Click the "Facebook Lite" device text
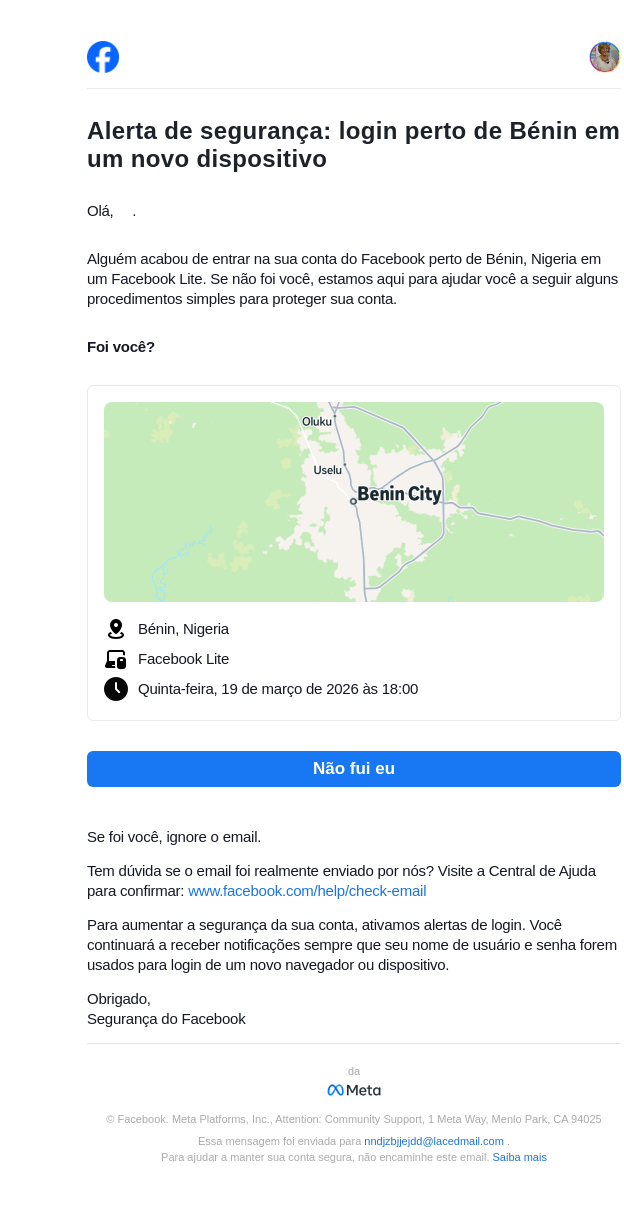The image size is (624, 1213). tap(183, 659)
